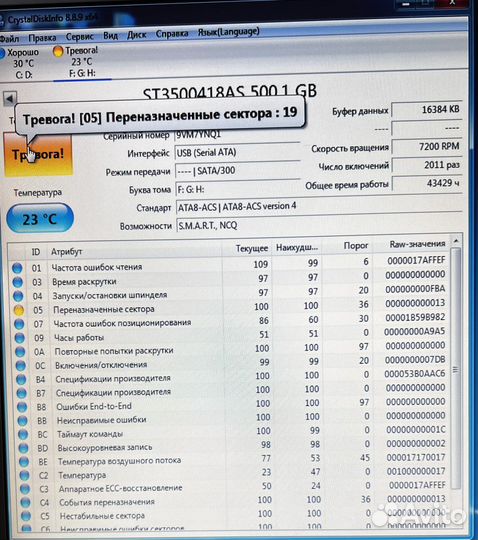Image resolution: width=478 pixels, height=540 pixels.
Task: Open the Диск menu
Action: [136, 35]
